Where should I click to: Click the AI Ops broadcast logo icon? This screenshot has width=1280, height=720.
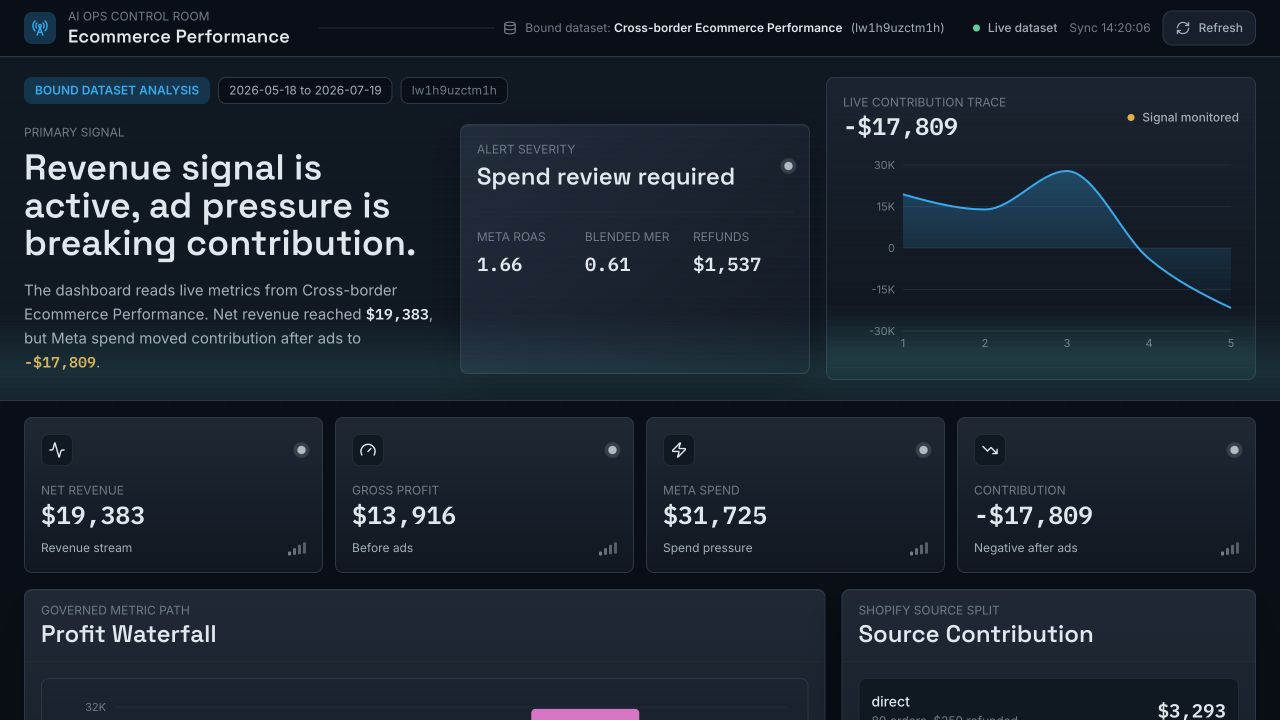(x=40, y=28)
